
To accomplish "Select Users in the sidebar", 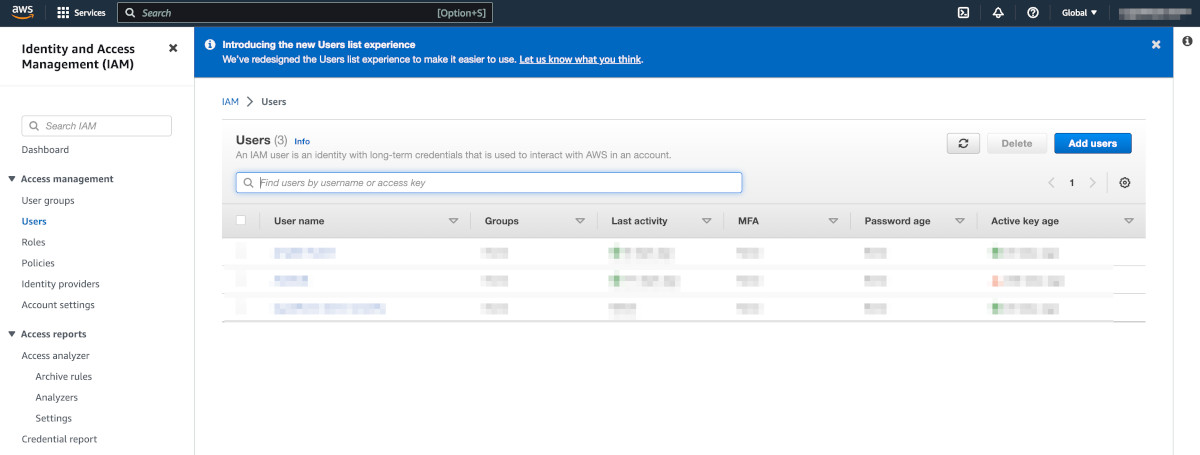I will (34, 222).
